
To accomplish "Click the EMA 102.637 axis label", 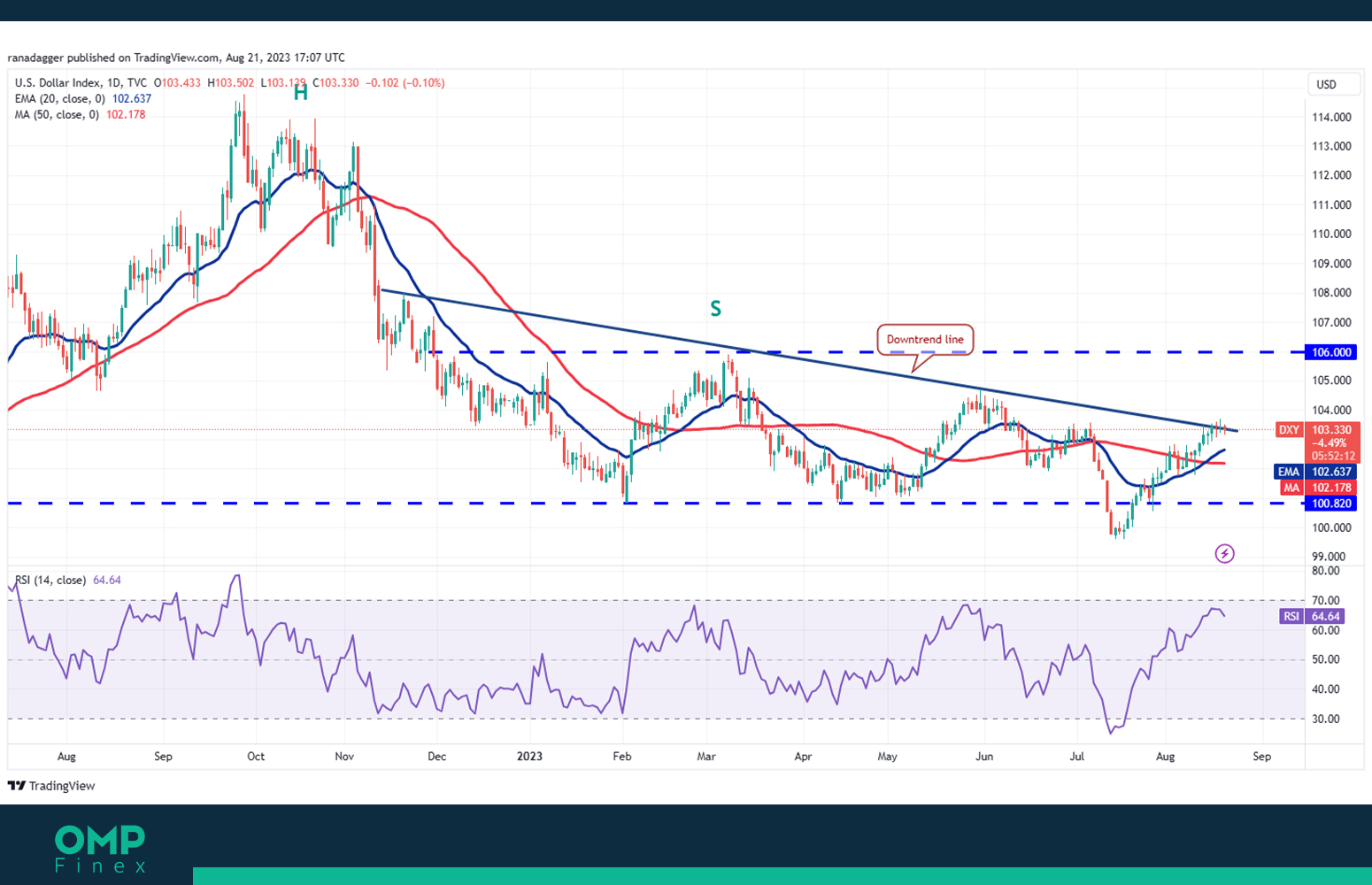I will pyautogui.click(x=1315, y=473).
